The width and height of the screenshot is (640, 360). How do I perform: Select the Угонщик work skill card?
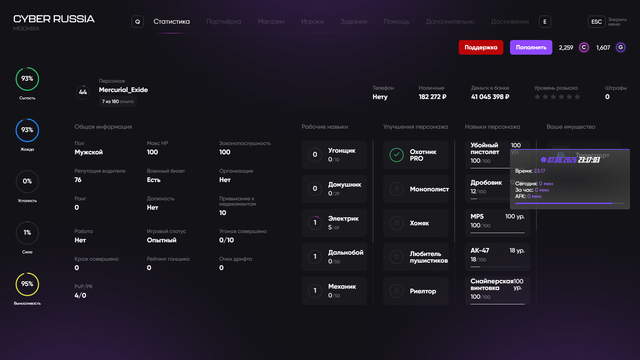click(334, 155)
